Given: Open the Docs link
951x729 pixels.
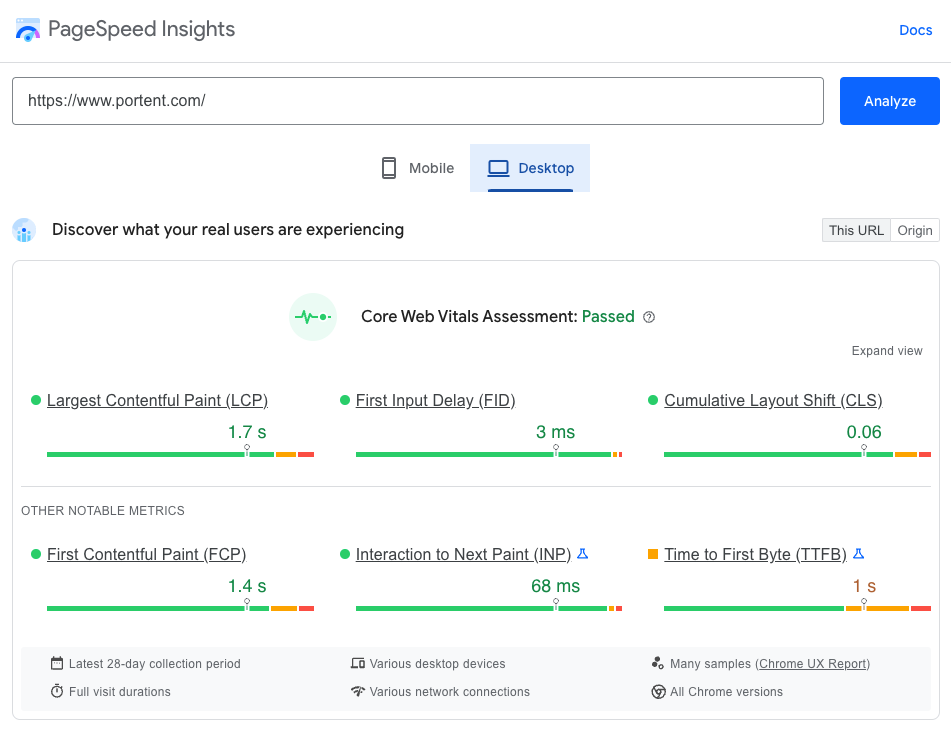Looking at the screenshot, I should click(915, 30).
